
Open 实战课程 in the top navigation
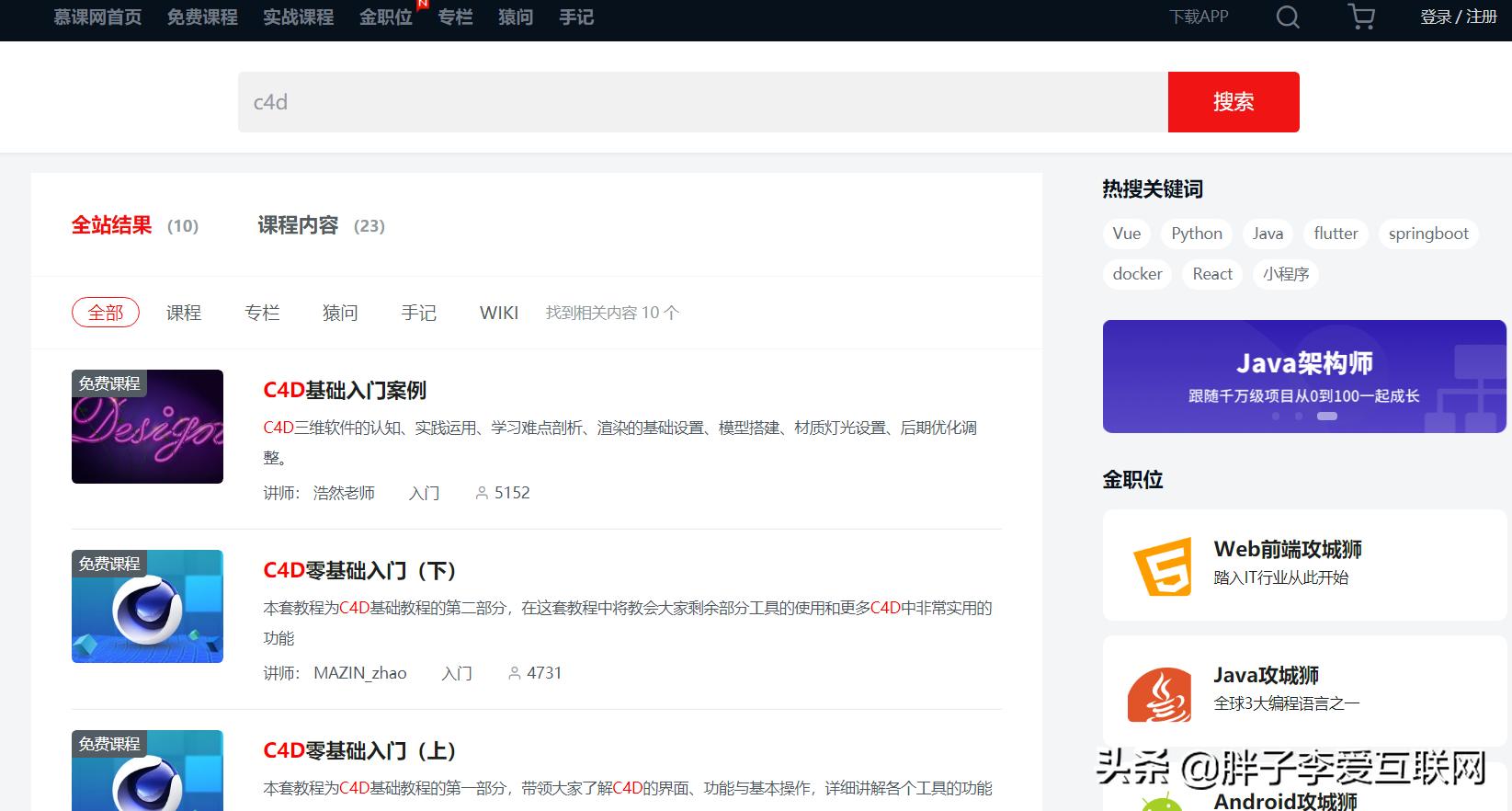pos(298,17)
